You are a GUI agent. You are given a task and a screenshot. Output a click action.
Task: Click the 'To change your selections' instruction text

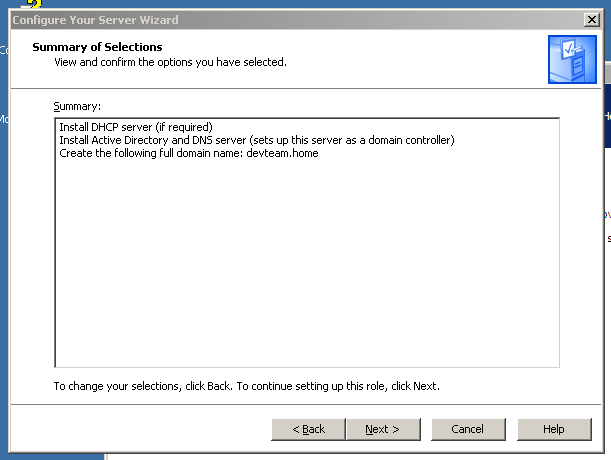click(x=246, y=386)
